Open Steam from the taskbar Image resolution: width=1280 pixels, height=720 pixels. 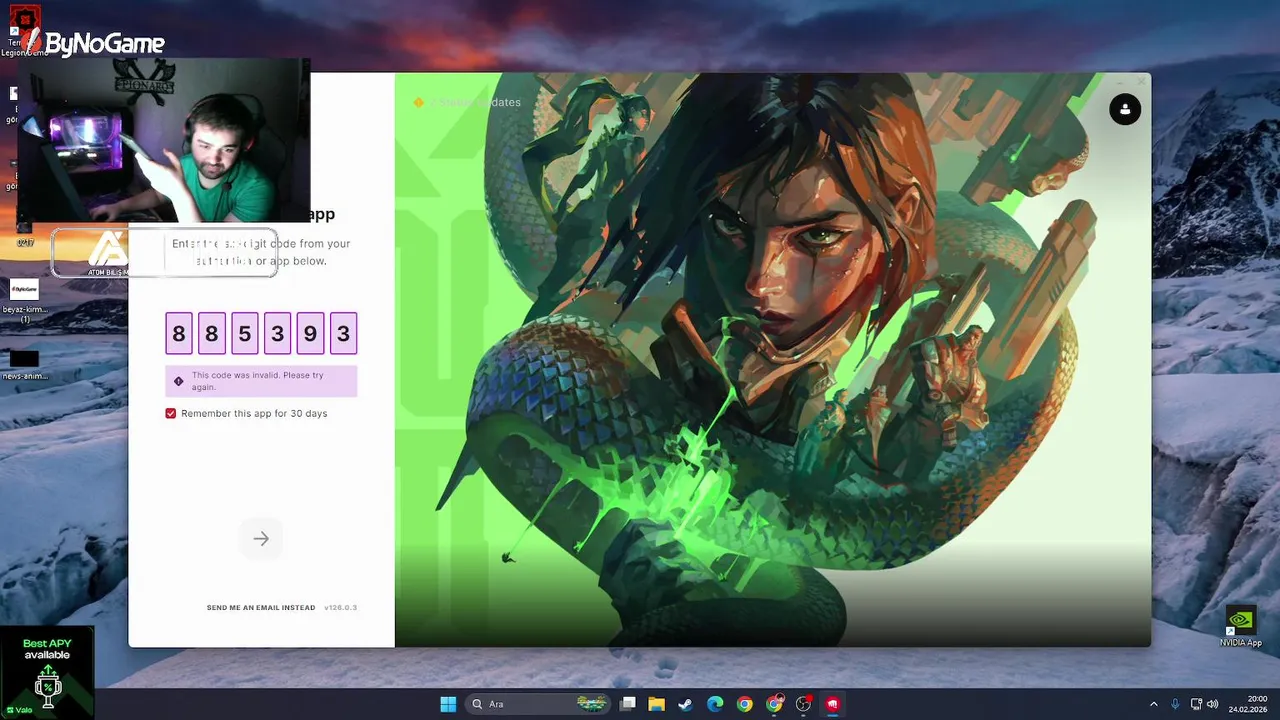coord(686,704)
